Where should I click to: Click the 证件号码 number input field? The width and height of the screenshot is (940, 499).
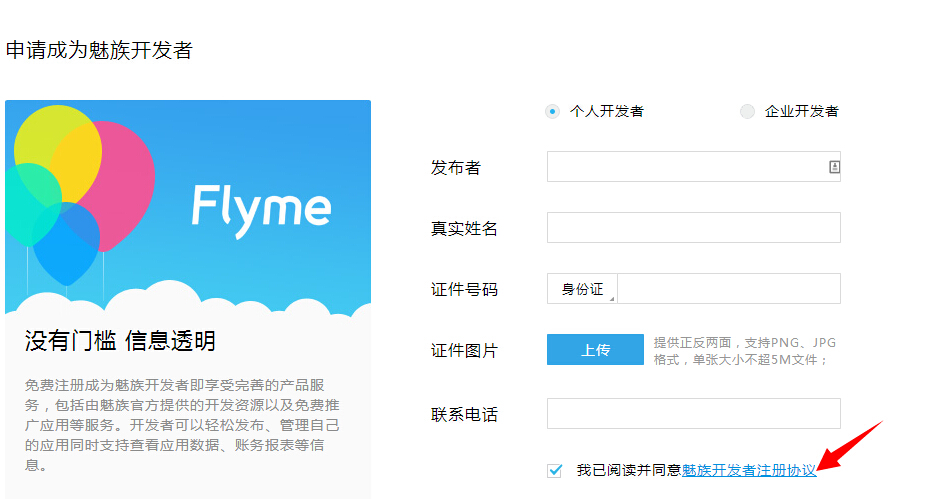(729, 288)
